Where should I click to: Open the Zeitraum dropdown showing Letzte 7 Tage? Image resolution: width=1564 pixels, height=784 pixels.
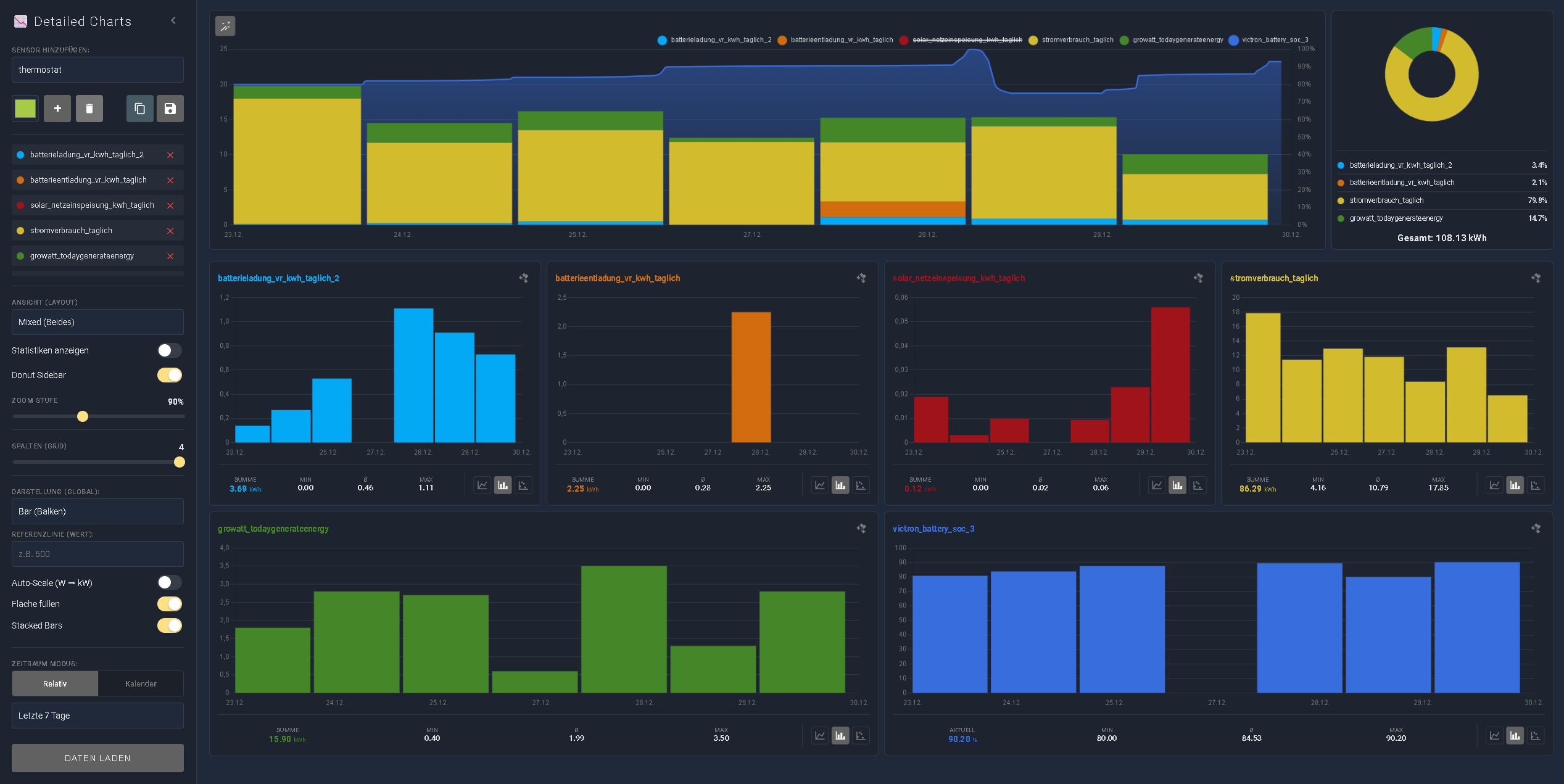click(x=97, y=715)
